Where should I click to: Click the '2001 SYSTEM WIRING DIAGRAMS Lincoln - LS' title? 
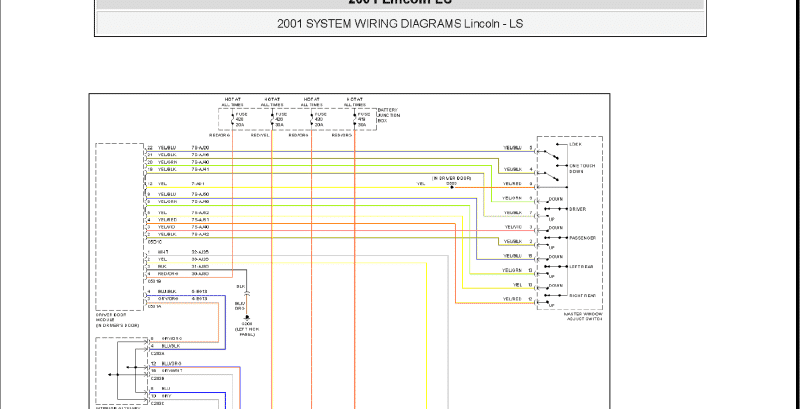click(400, 23)
